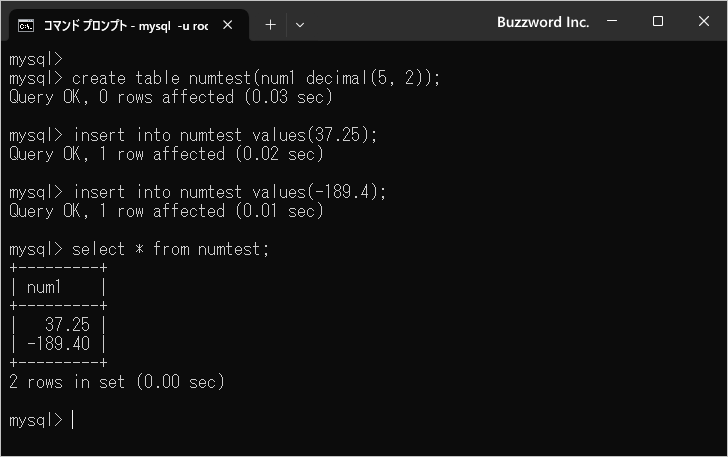The width and height of the screenshot is (728, 457).
Task: Place cursor at the last mysql prompt
Action: click(x=73, y=420)
